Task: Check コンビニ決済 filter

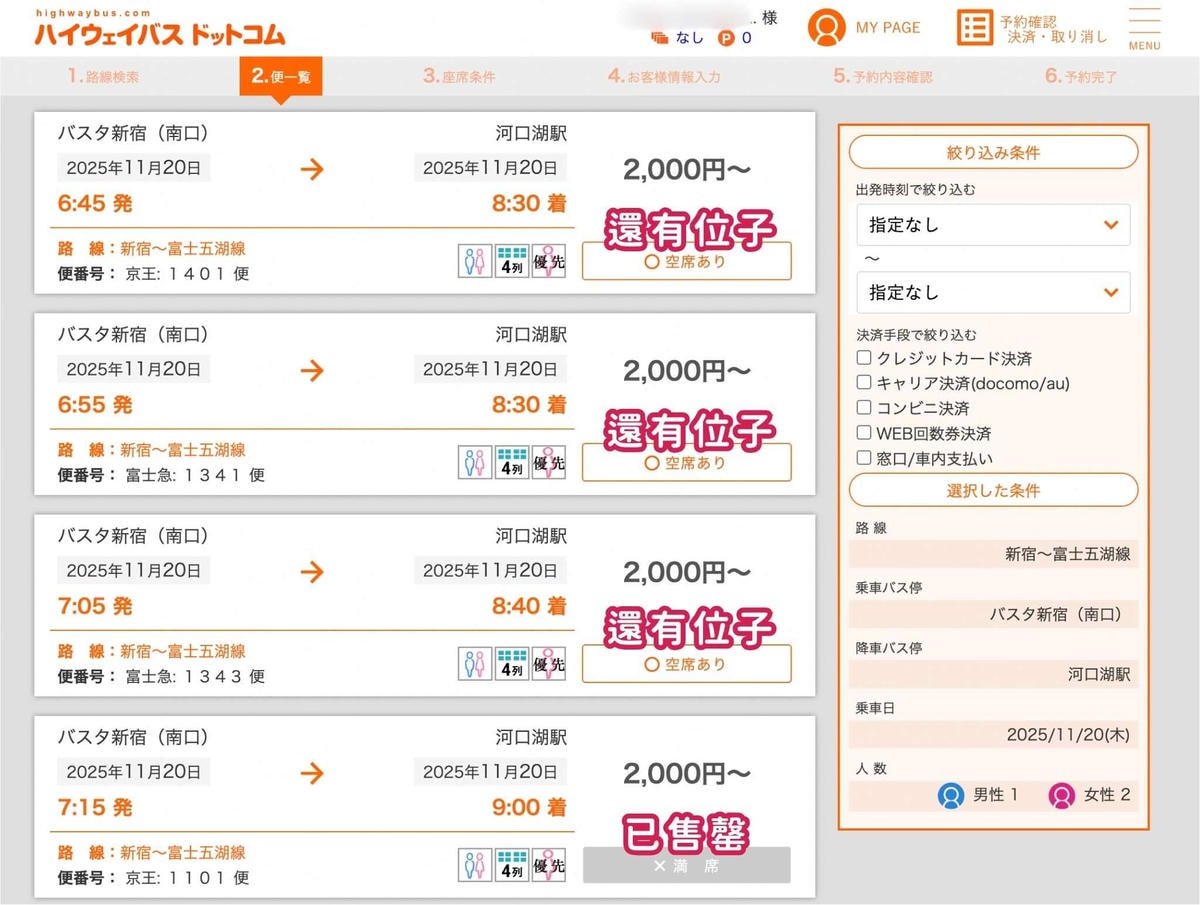Action: coord(864,408)
